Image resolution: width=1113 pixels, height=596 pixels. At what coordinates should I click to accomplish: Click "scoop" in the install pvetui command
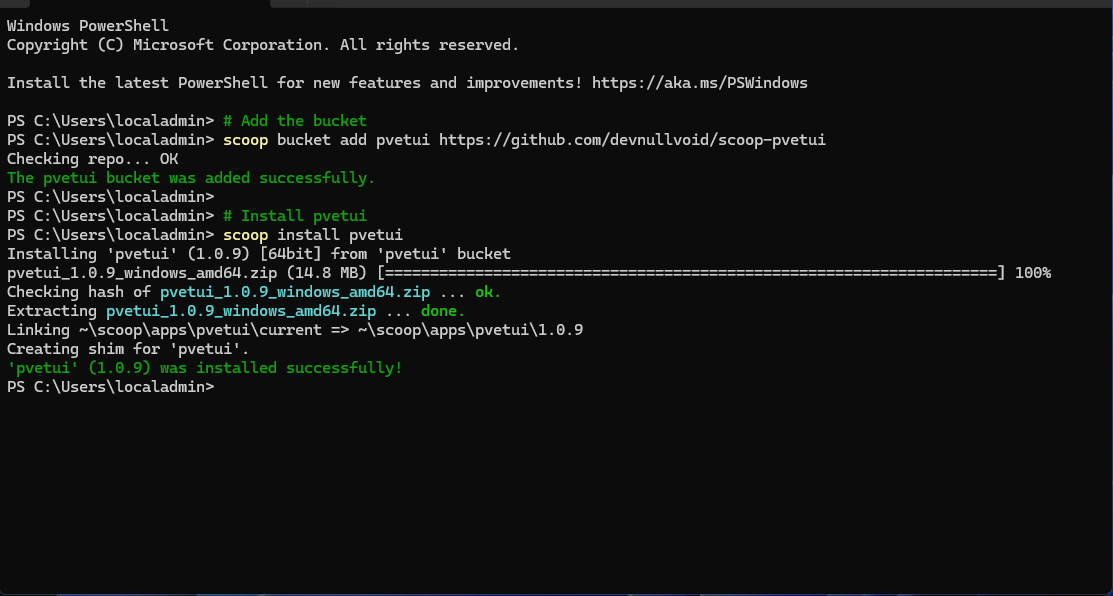pos(245,235)
